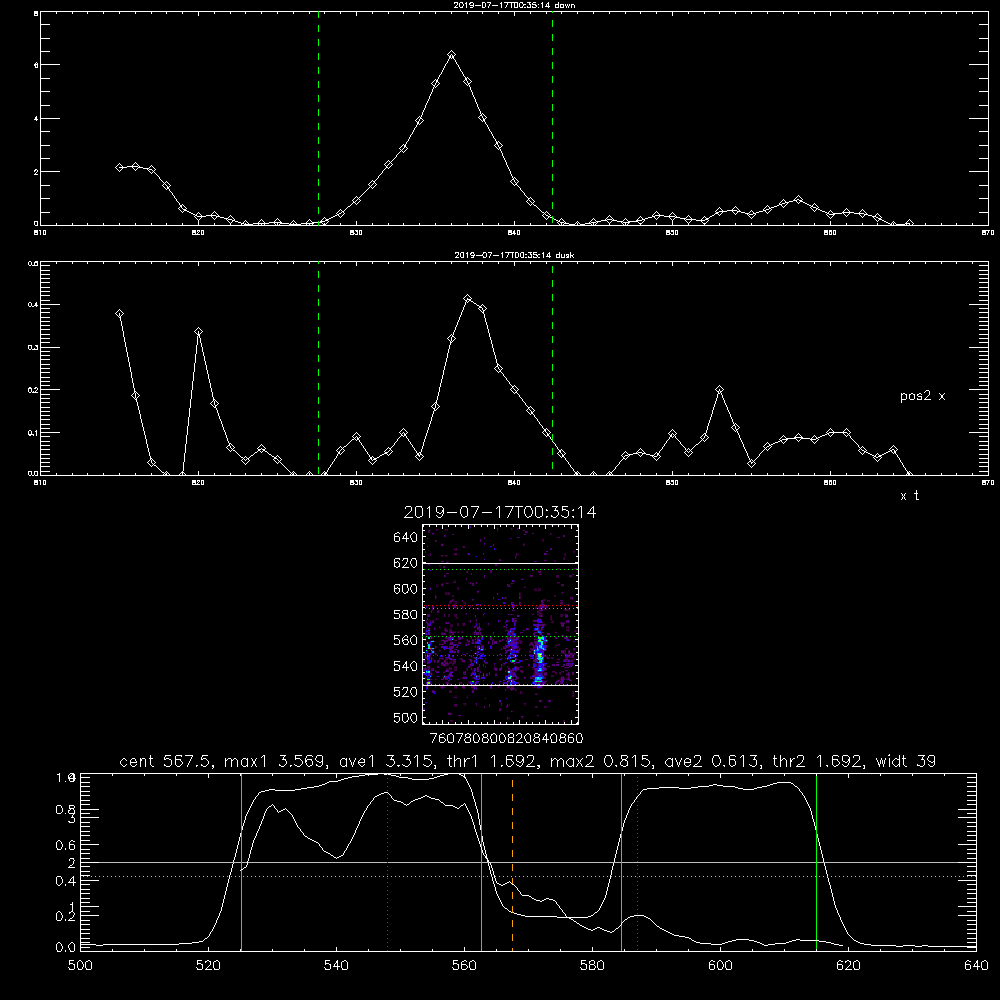Select the 'max2 0.815' value

601,761
